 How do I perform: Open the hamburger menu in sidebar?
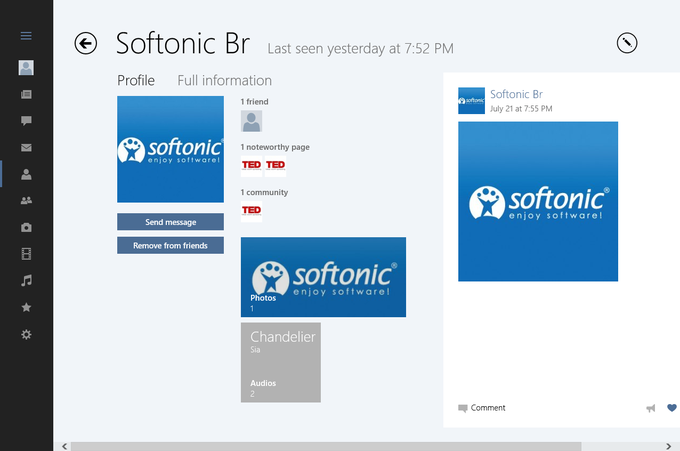point(26,36)
